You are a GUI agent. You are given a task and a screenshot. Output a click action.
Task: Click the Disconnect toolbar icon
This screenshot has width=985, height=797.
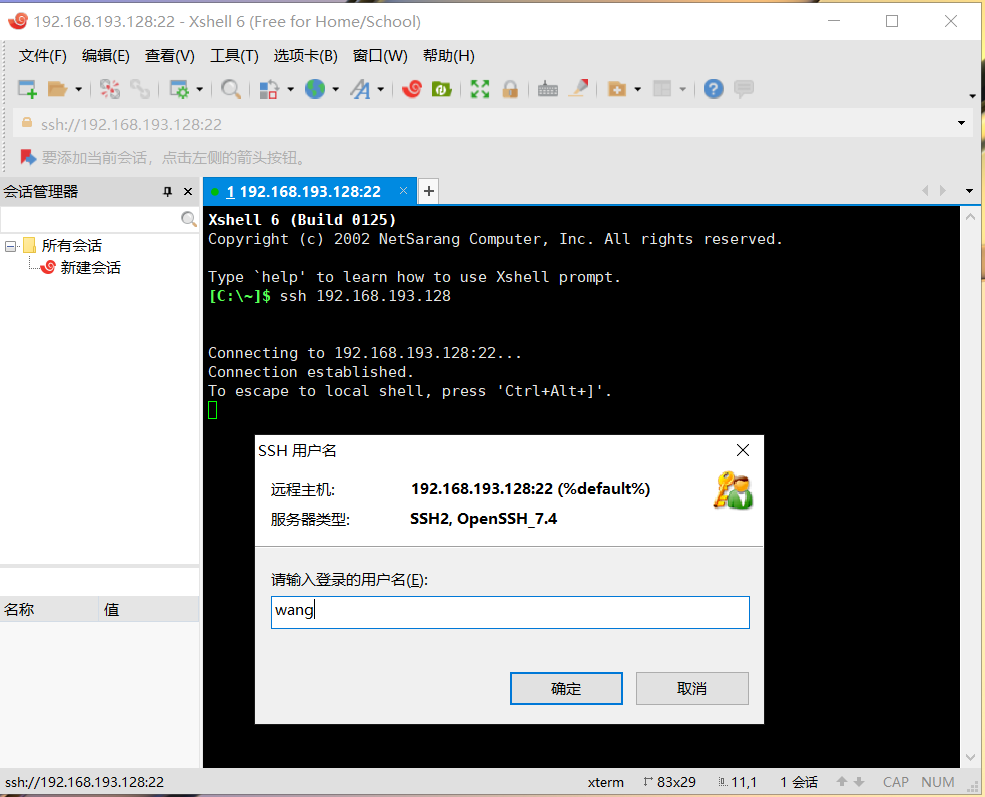click(x=110, y=89)
